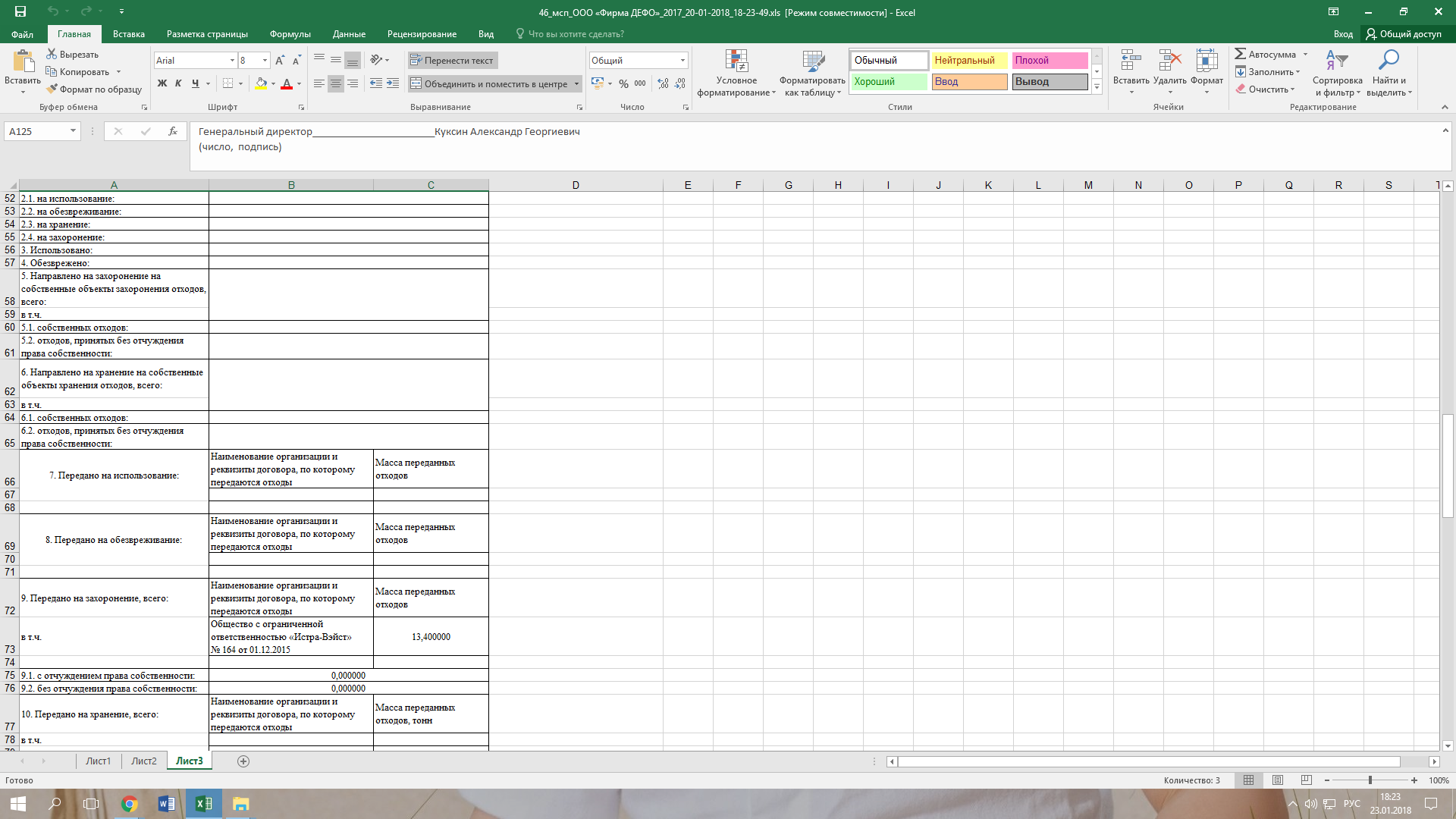Image resolution: width=1456 pixels, height=819 pixels.
Task: Open the number format Общий dropdown
Action: click(x=682, y=61)
